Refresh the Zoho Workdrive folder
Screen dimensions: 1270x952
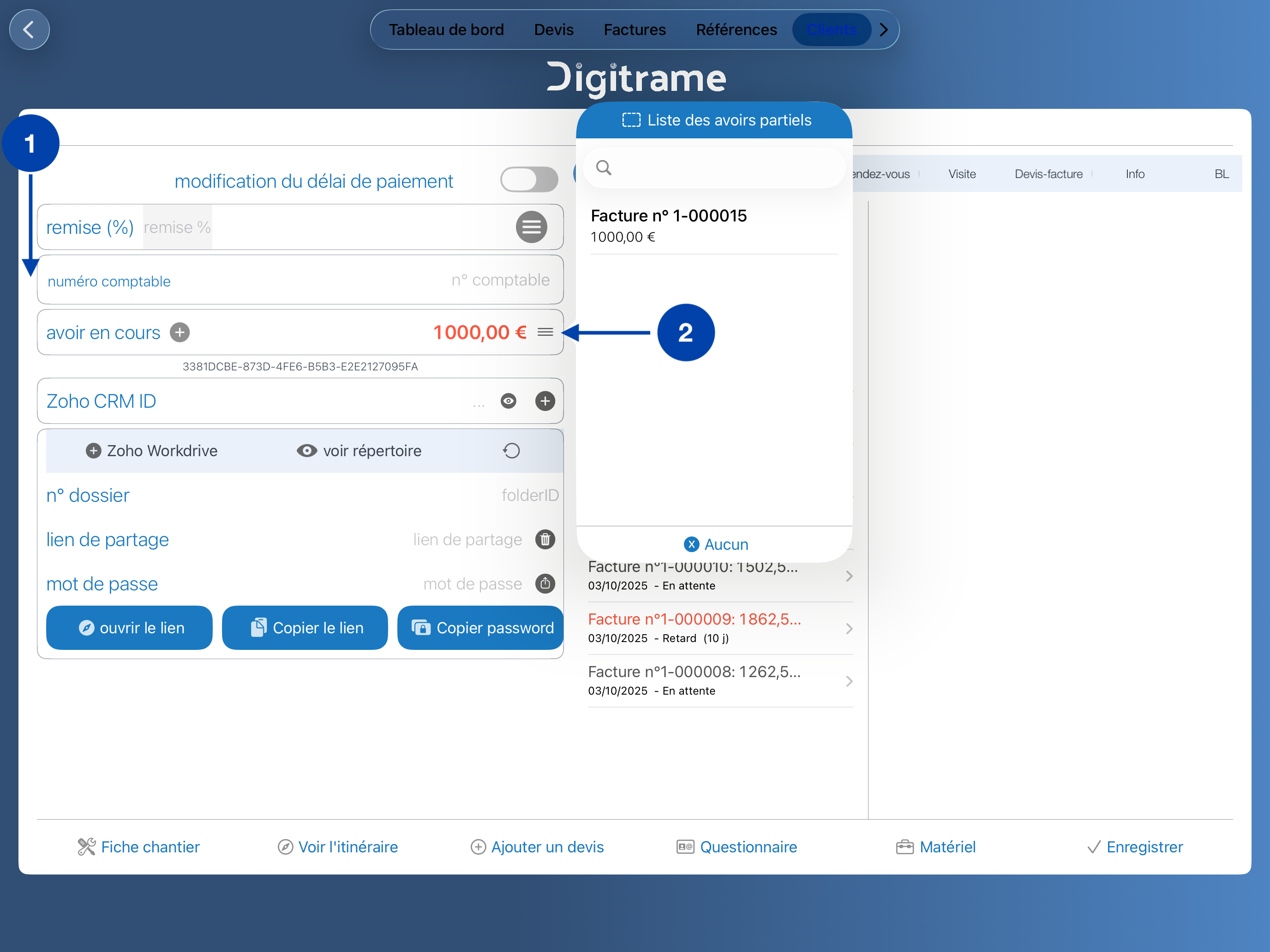pos(511,451)
